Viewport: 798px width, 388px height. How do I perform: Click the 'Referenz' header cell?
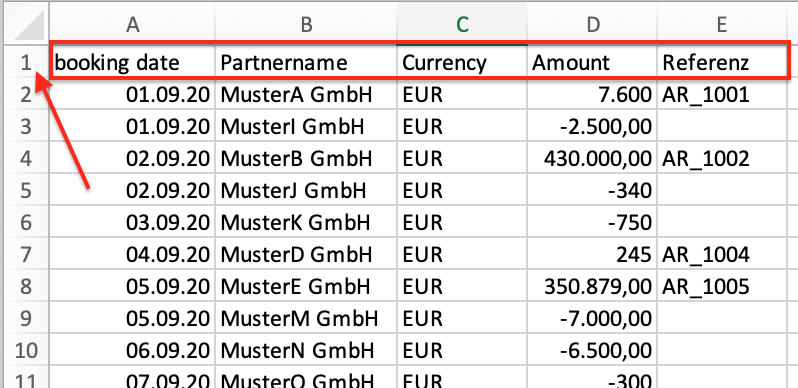tap(722, 63)
